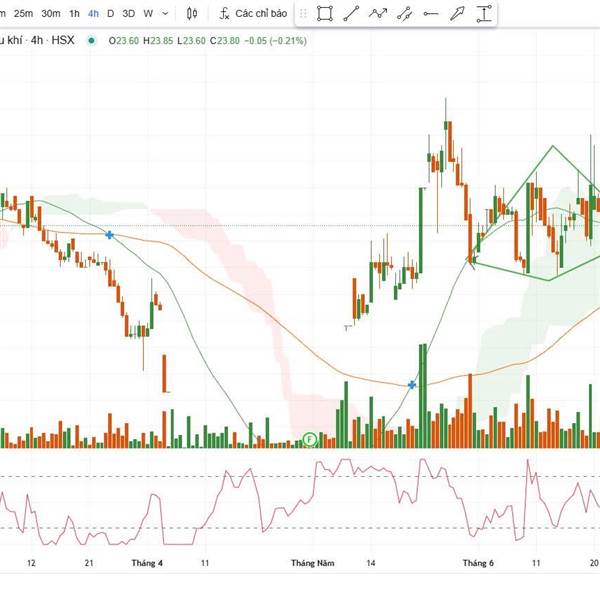Switch to the 1h timeframe
This screenshot has height=600, width=600.
click(x=74, y=14)
